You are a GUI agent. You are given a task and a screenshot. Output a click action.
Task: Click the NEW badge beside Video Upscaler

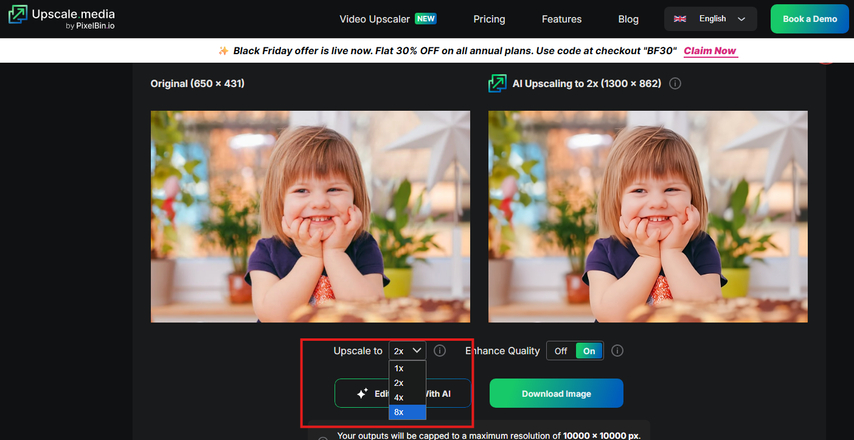[x=426, y=19]
